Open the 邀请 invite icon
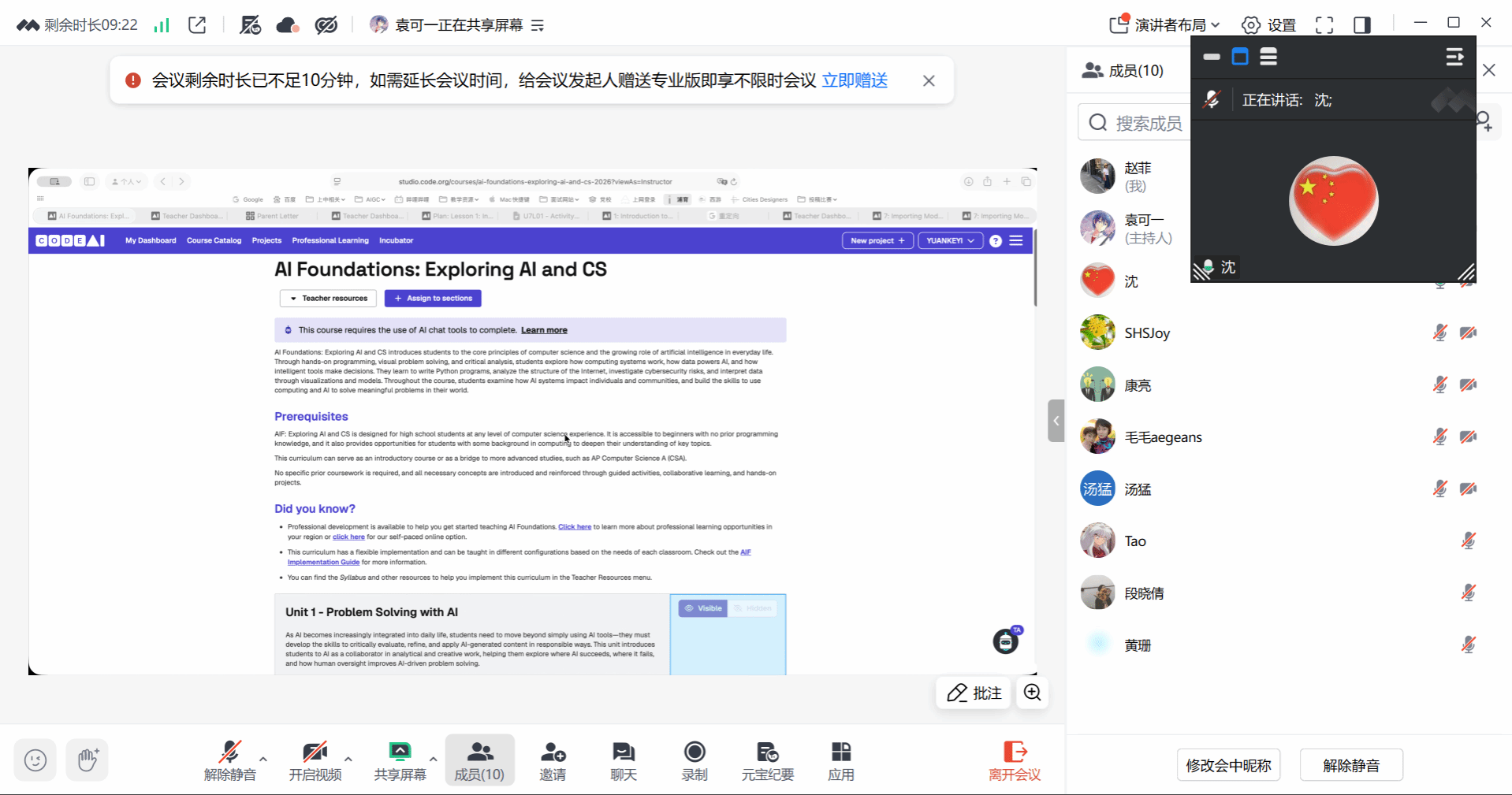This screenshot has height=795, width=1512. click(x=553, y=761)
